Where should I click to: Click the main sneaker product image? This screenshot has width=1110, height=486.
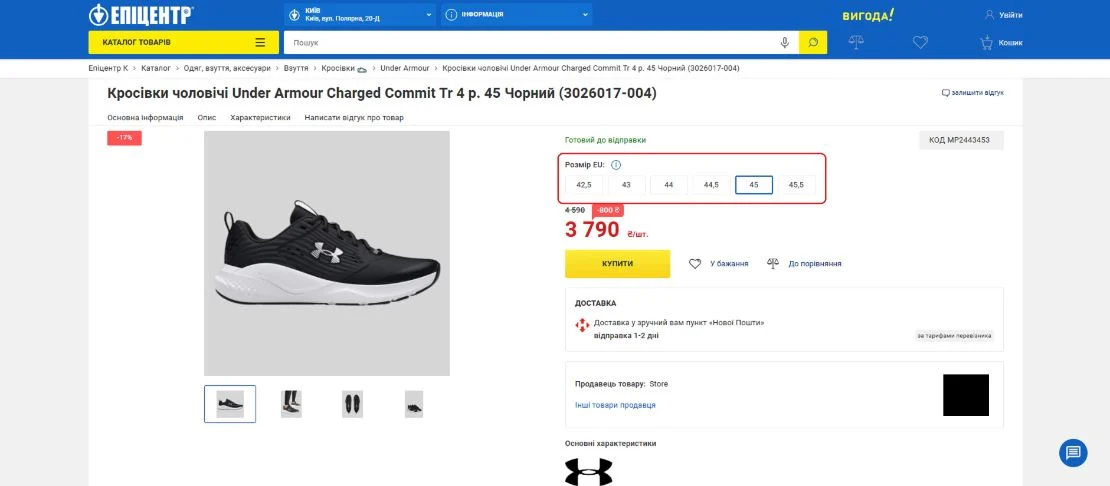[x=327, y=253]
